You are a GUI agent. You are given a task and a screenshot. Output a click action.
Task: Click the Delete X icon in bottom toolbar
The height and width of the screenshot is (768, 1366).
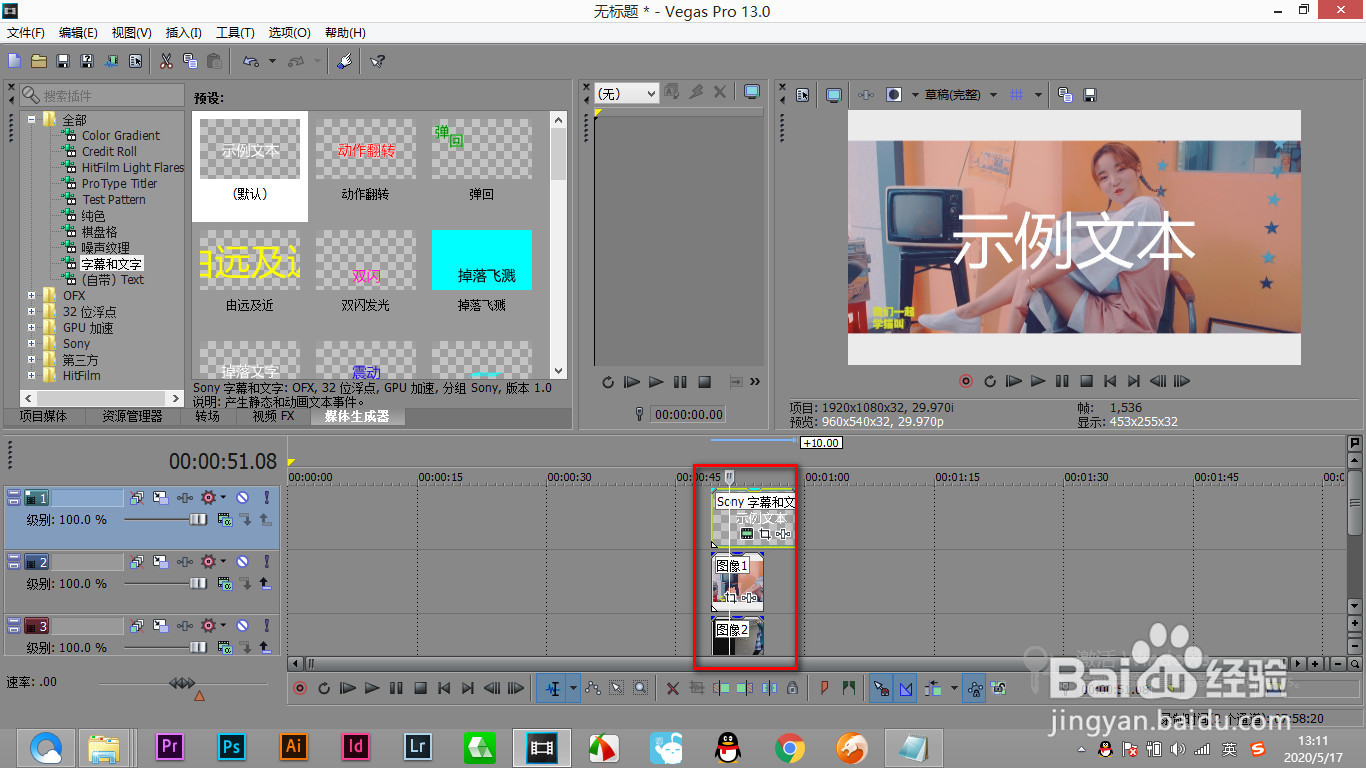point(673,688)
